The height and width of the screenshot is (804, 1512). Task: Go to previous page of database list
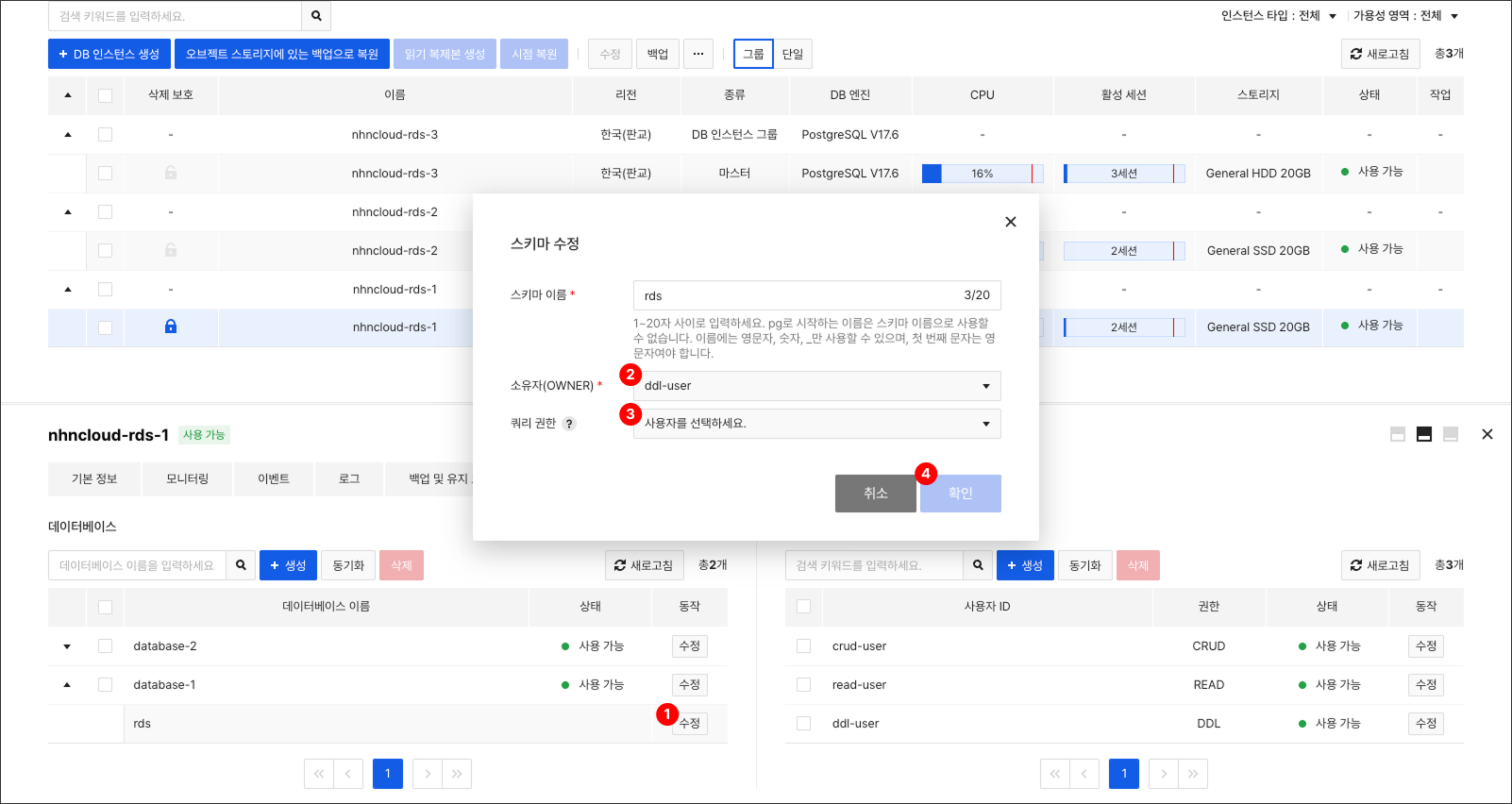click(348, 774)
